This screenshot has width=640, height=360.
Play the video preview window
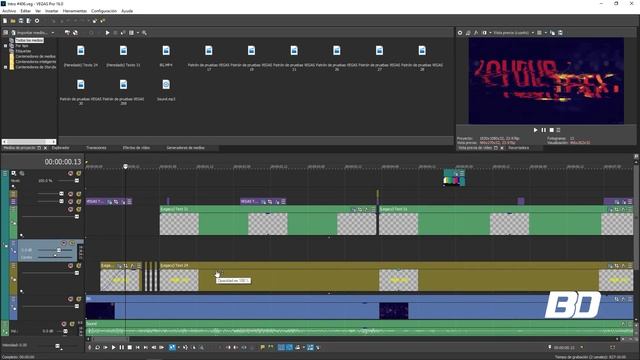pyautogui.click(x=536, y=130)
